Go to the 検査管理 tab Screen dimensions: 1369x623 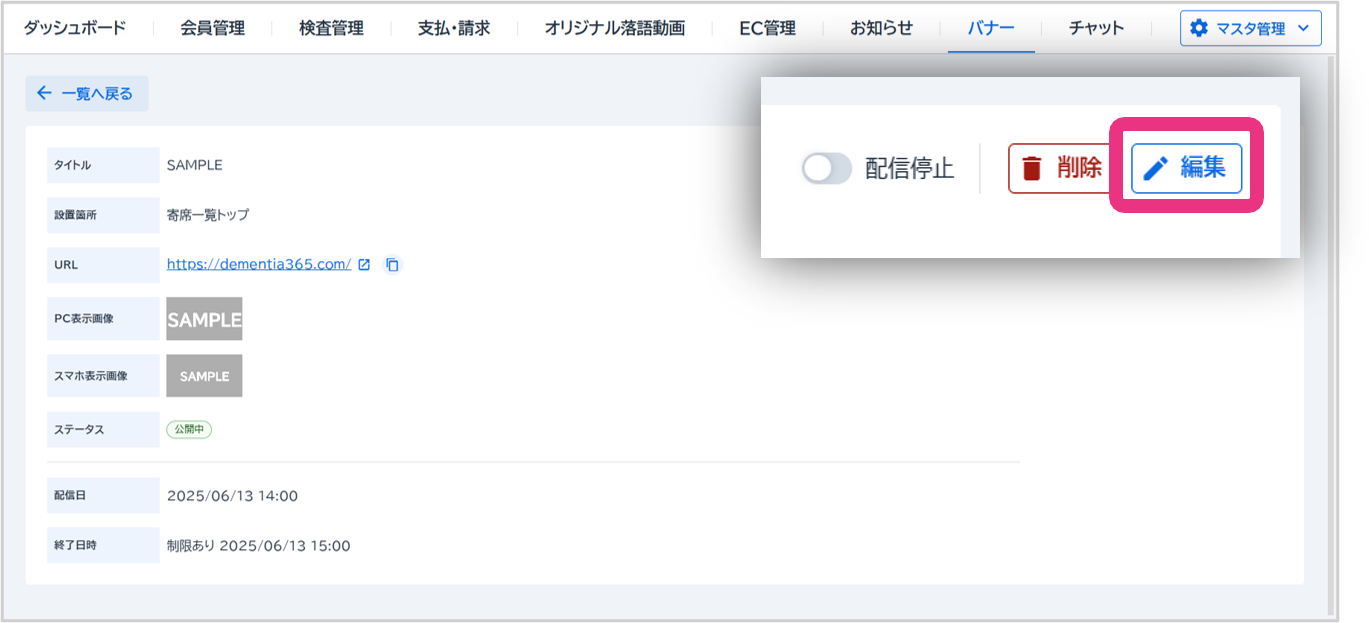331,28
